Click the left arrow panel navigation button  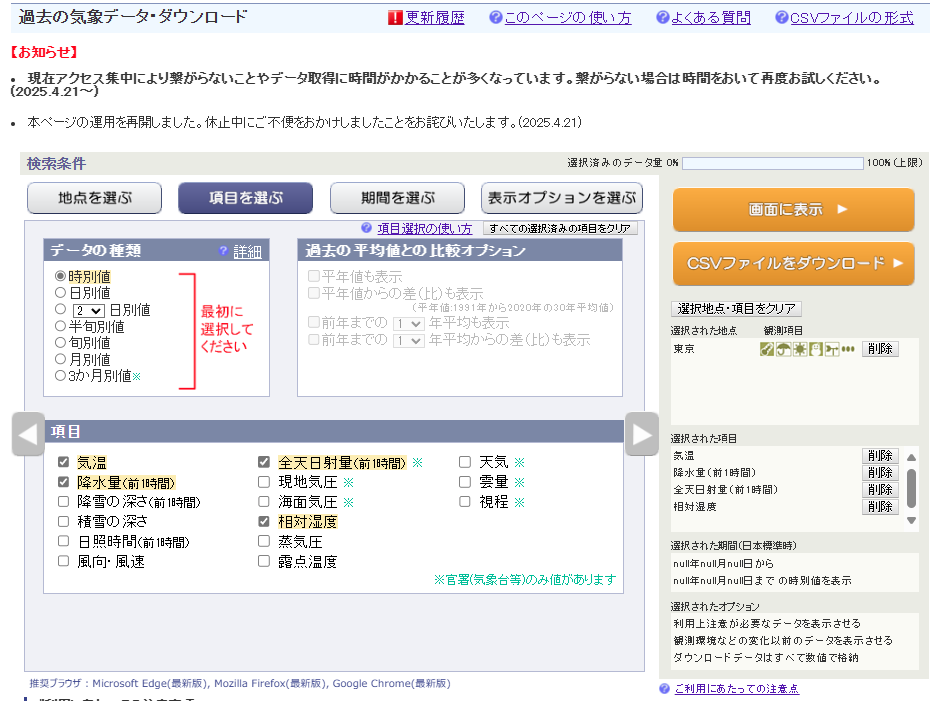[x=28, y=434]
